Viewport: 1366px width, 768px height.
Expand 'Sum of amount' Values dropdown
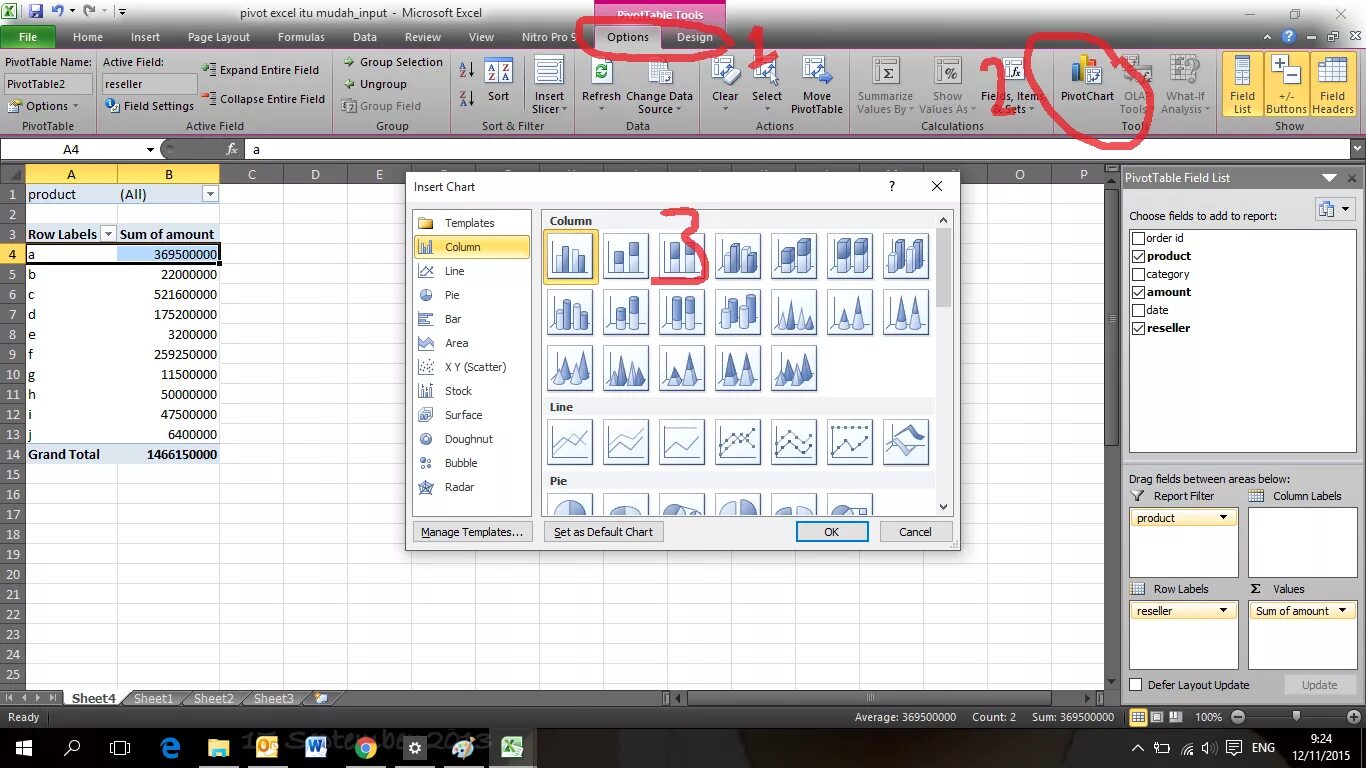tap(1343, 611)
